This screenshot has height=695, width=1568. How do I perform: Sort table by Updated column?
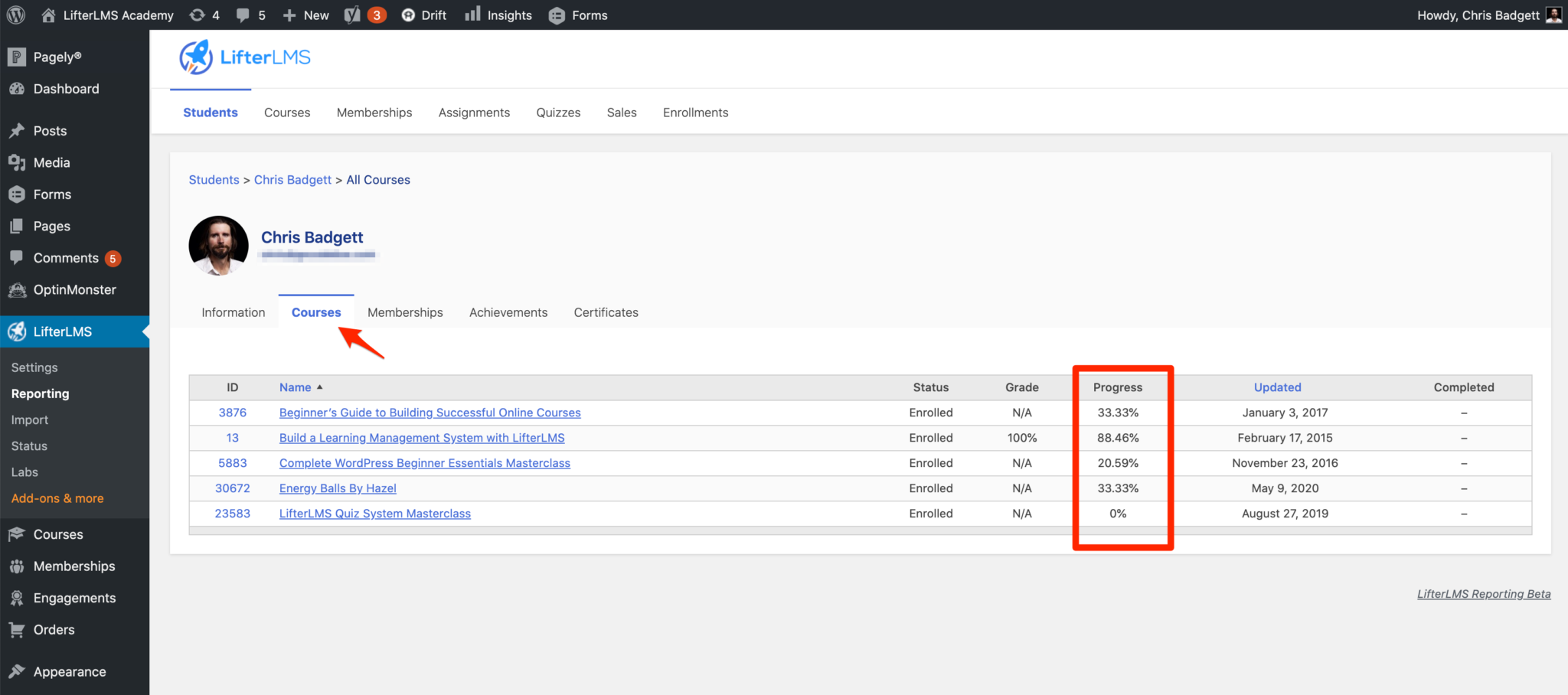tap(1277, 387)
